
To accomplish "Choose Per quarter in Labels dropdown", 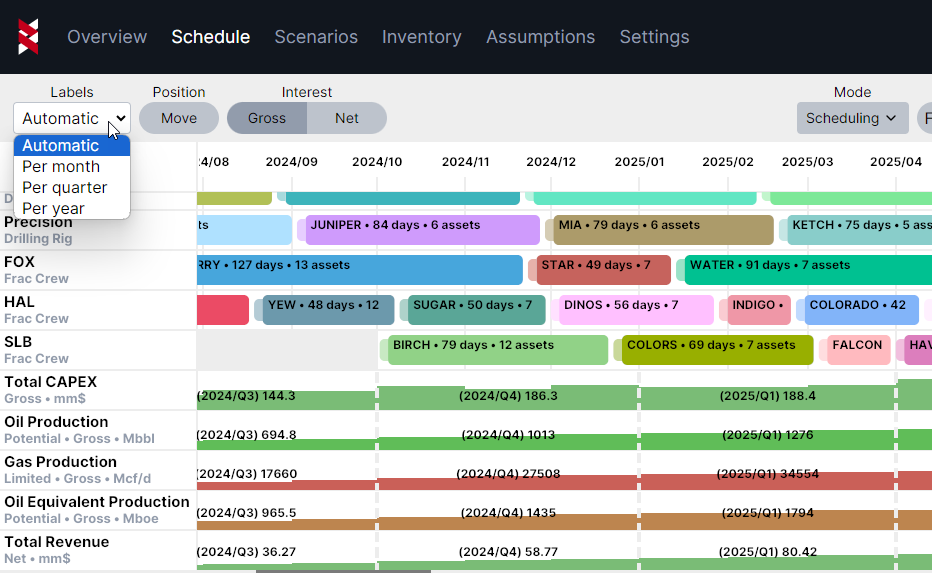I will 64,188.
